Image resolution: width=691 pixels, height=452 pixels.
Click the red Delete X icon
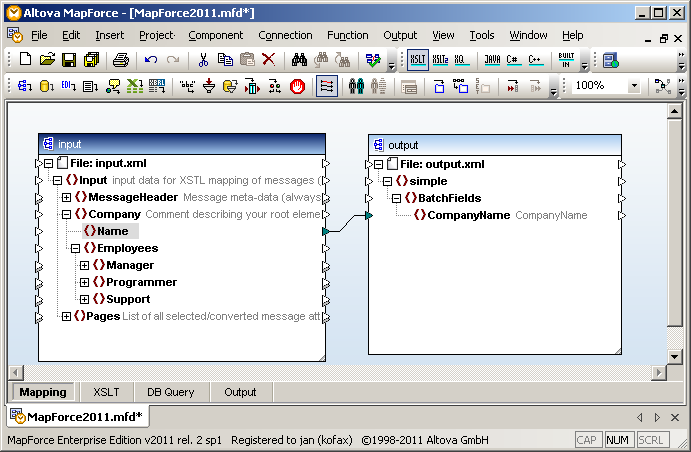click(268, 60)
